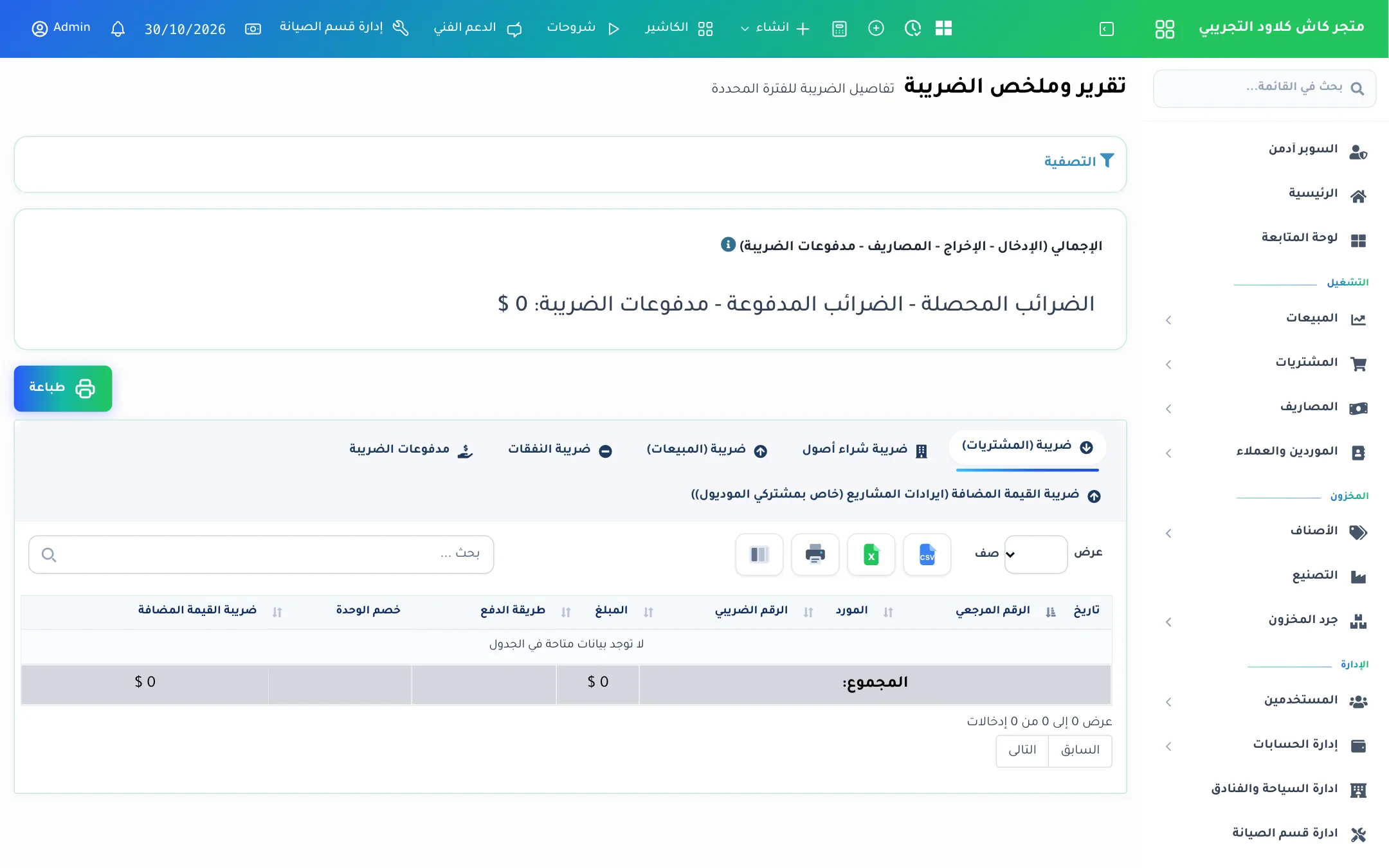Expand the المبيعات sidebar menu
1389x868 pixels.
1265,318
